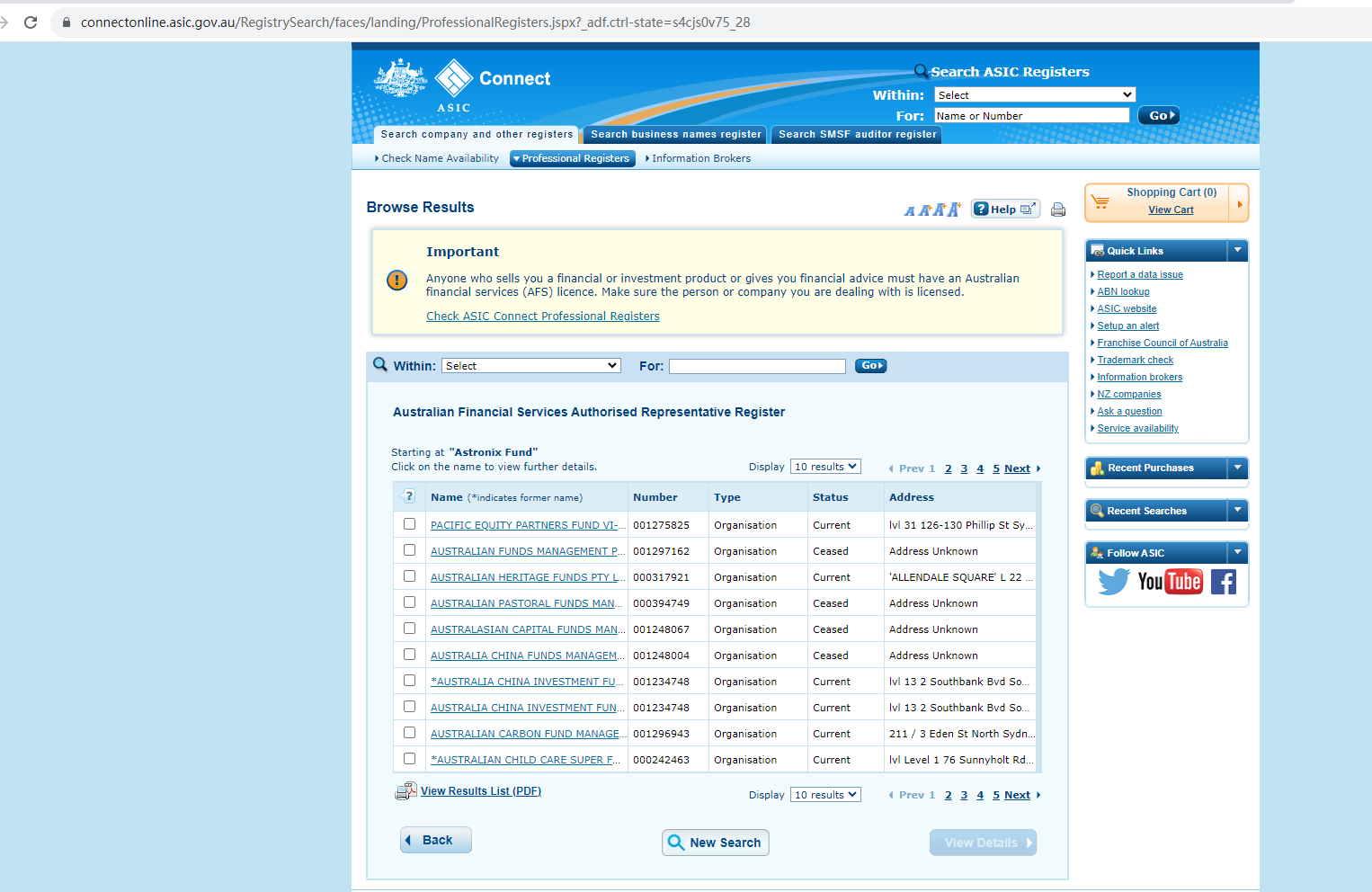Open ASIC's YouTube channel
The image size is (1372, 892).
(x=1170, y=582)
